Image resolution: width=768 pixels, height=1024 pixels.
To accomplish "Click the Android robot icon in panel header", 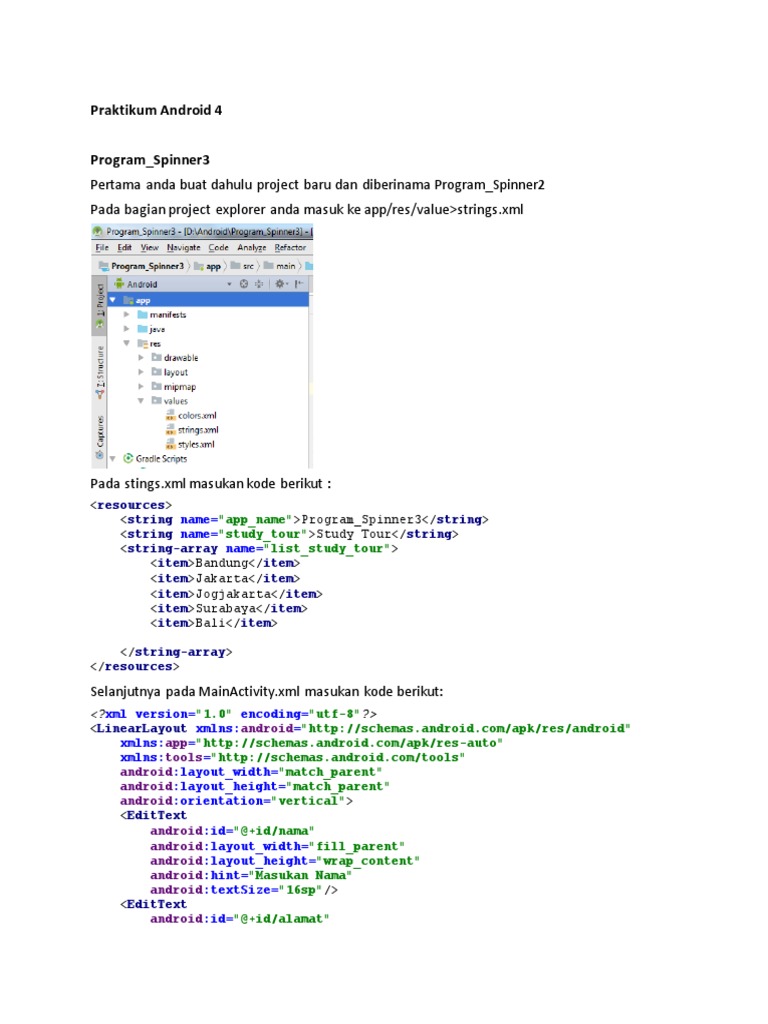I will (x=119, y=284).
